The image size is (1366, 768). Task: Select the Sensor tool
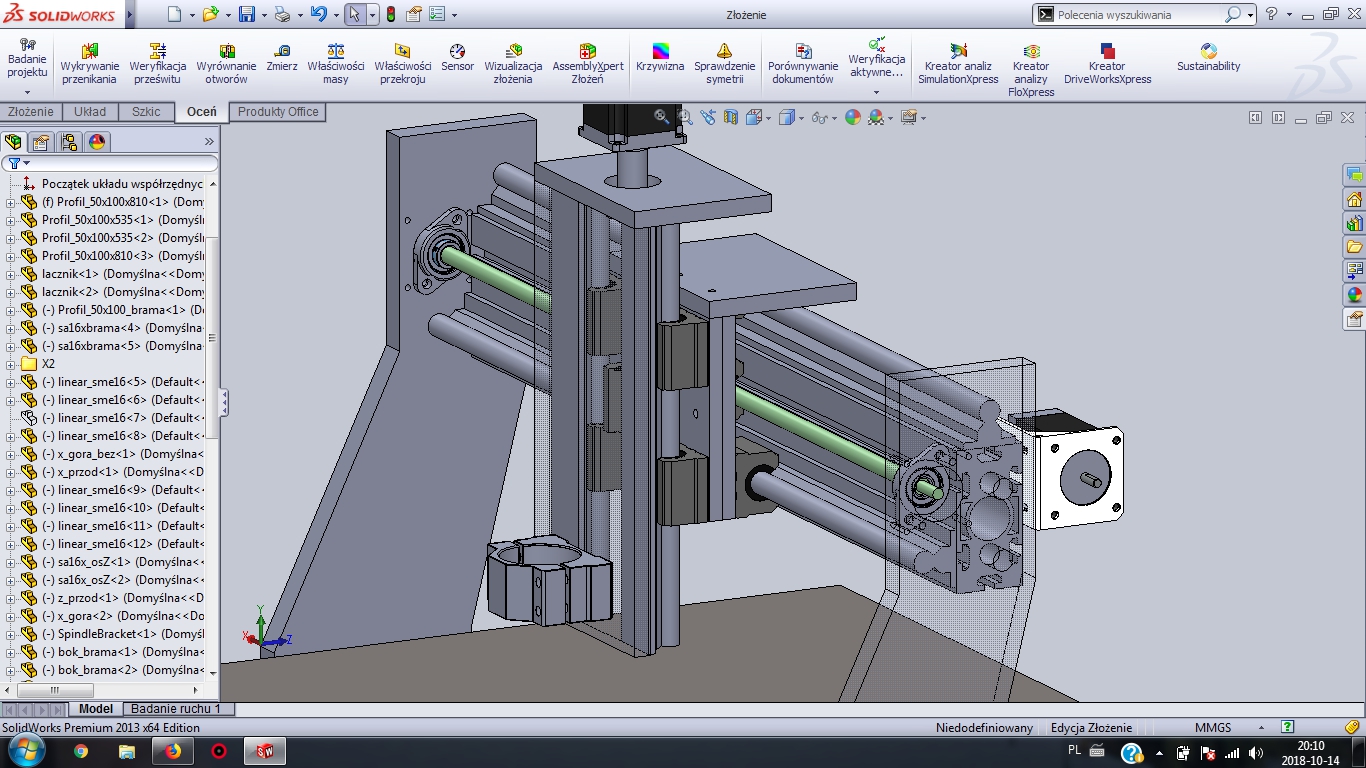coord(457,58)
